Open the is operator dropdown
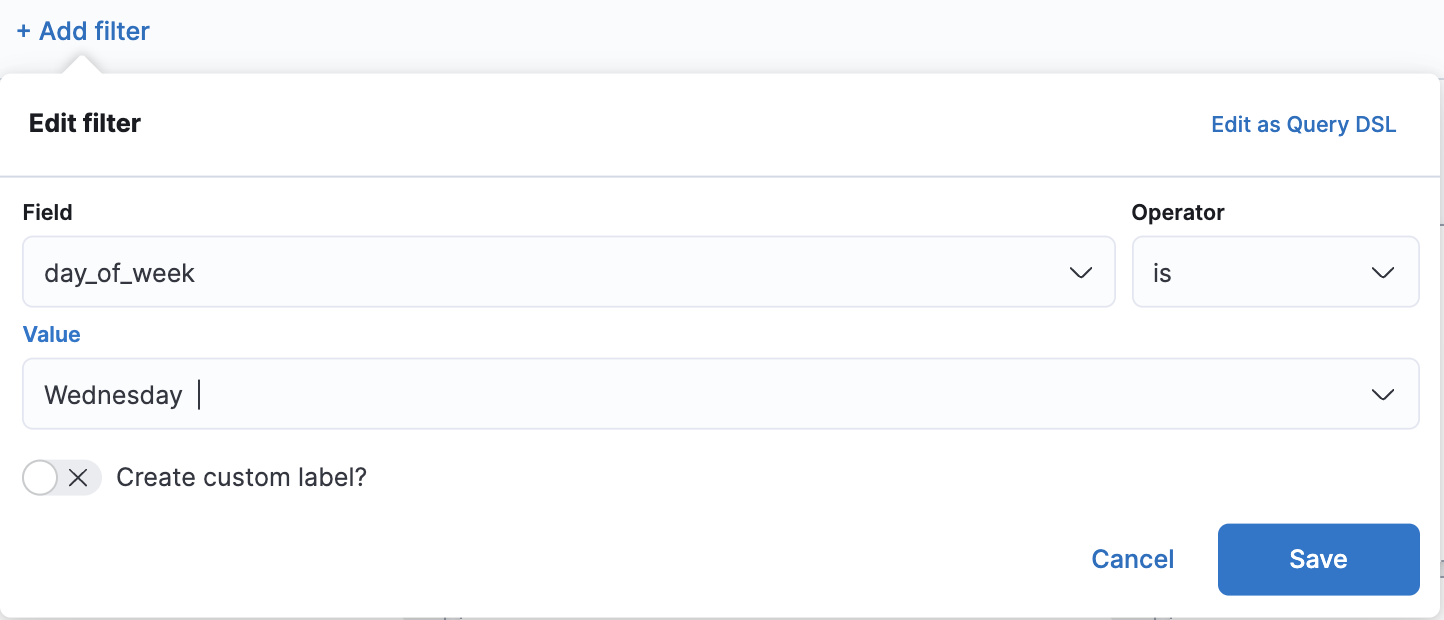Viewport: 1444px width, 620px height. (1275, 271)
